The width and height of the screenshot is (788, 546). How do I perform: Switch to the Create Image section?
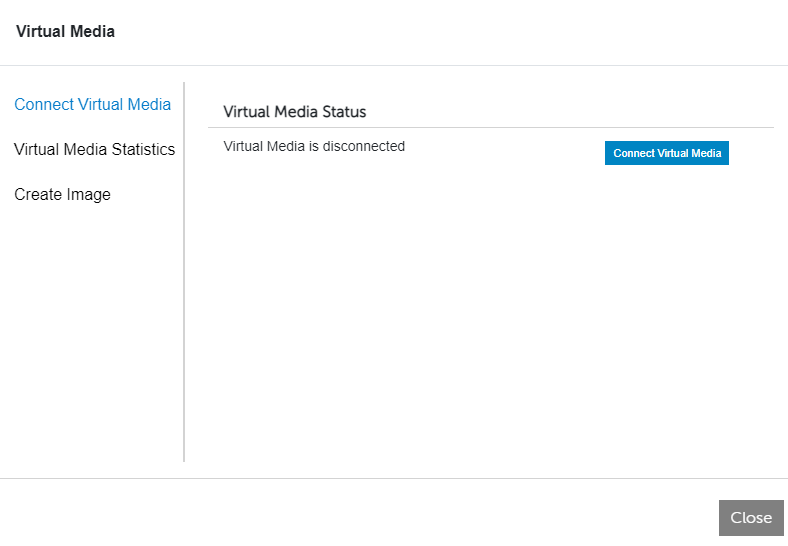(62, 194)
